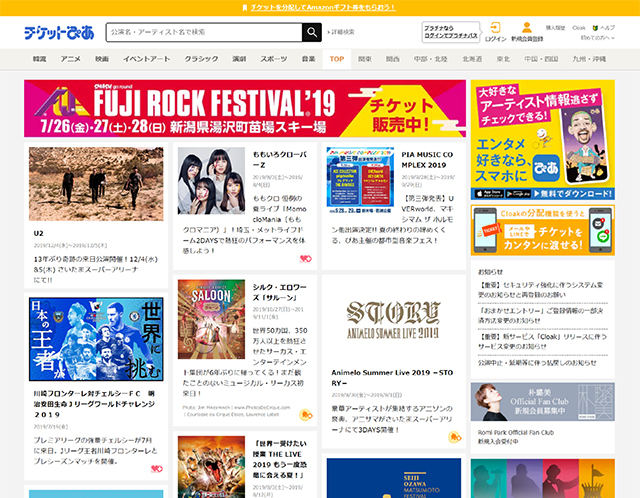This screenshot has height=498, width=640.
Task: Open the U2 event title link
Action: pyautogui.click(x=39, y=233)
